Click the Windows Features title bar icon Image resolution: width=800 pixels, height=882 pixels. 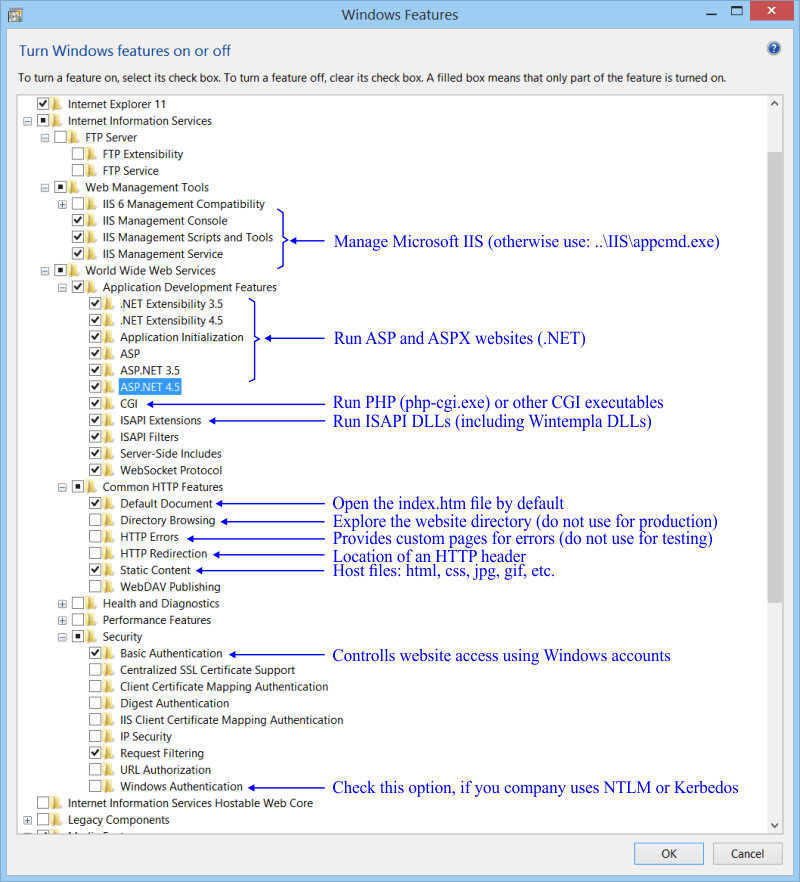pos(15,15)
